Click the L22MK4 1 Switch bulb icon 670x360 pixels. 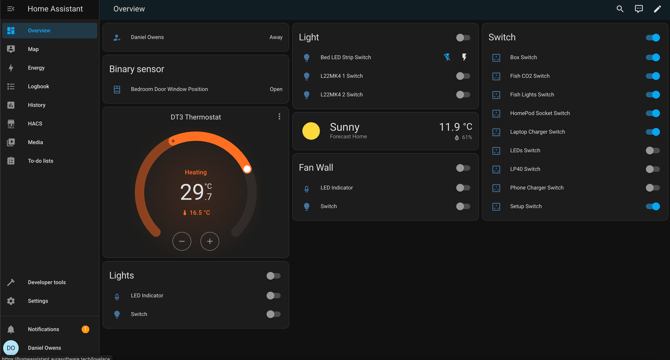tap(306, 76)
